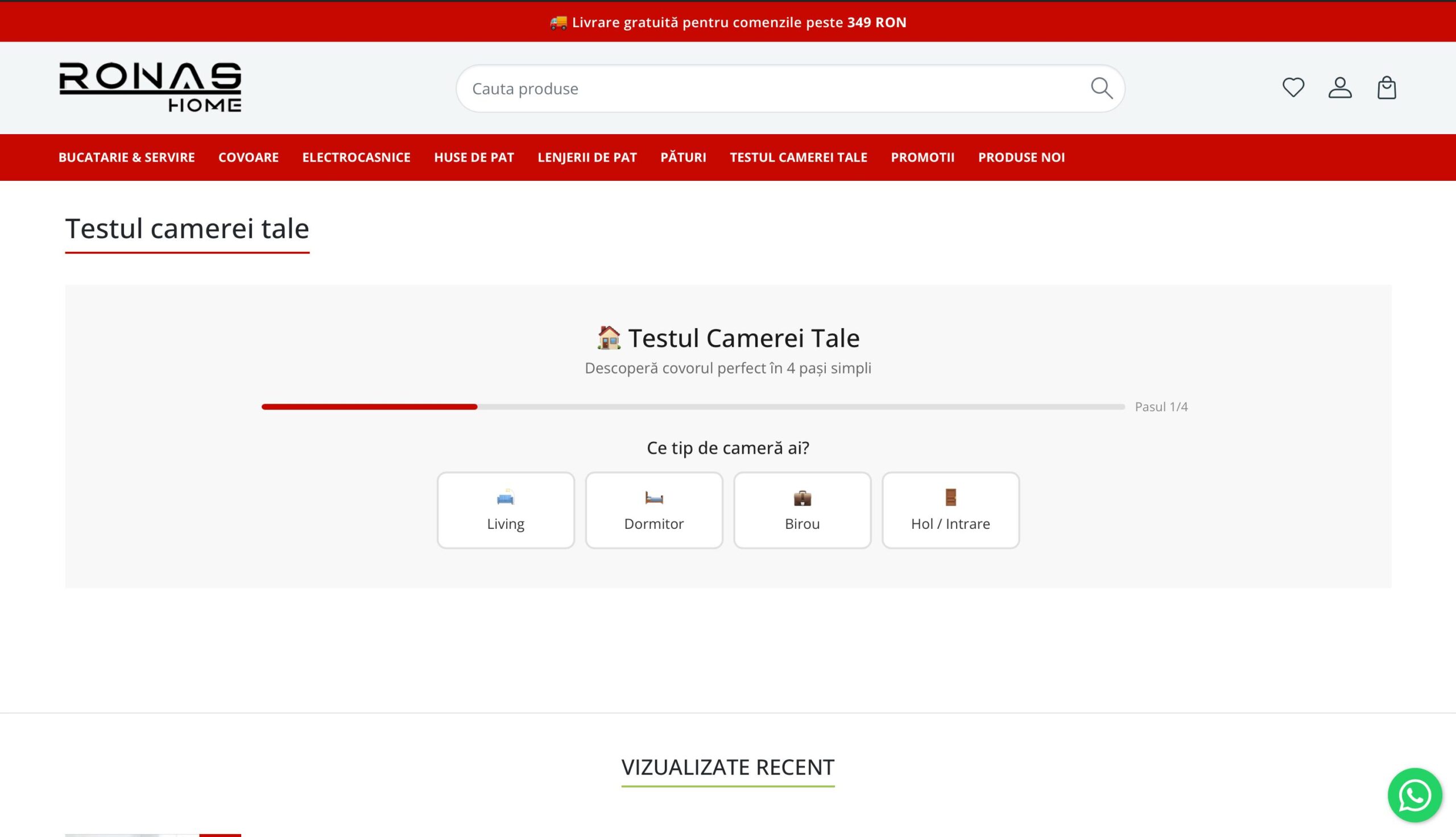Click the free shipping banner text
This screenshot has width=1456, height=837.
727,22
